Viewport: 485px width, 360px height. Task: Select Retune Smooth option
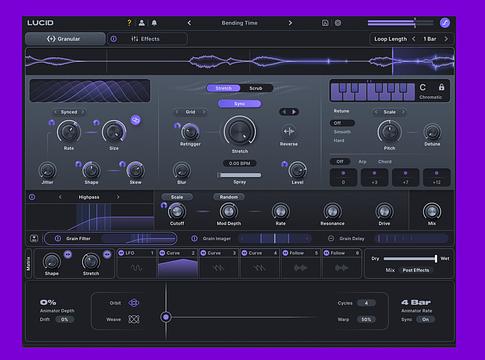(x=342, y=132)
